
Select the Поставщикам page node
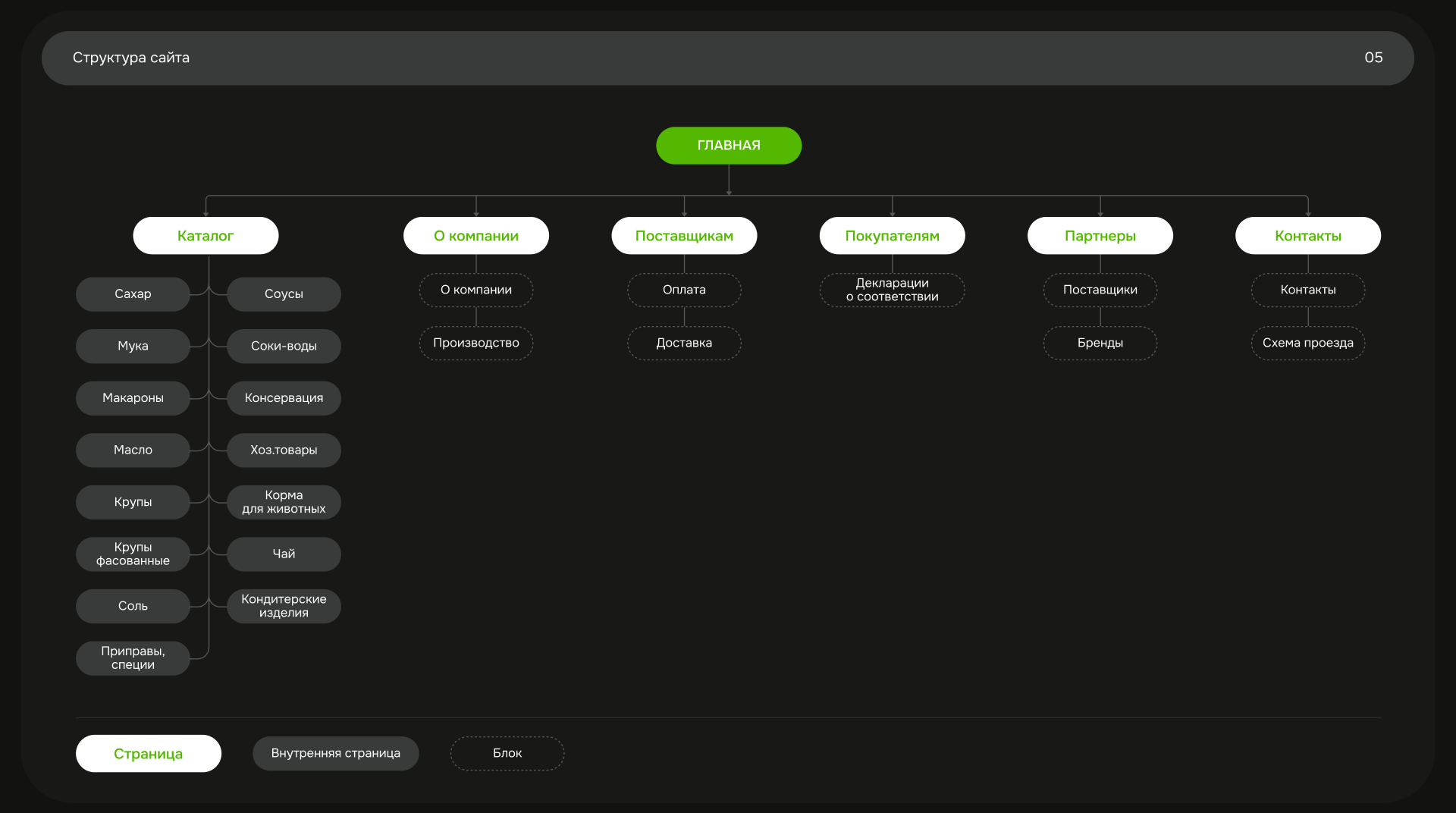pos(684,236)
